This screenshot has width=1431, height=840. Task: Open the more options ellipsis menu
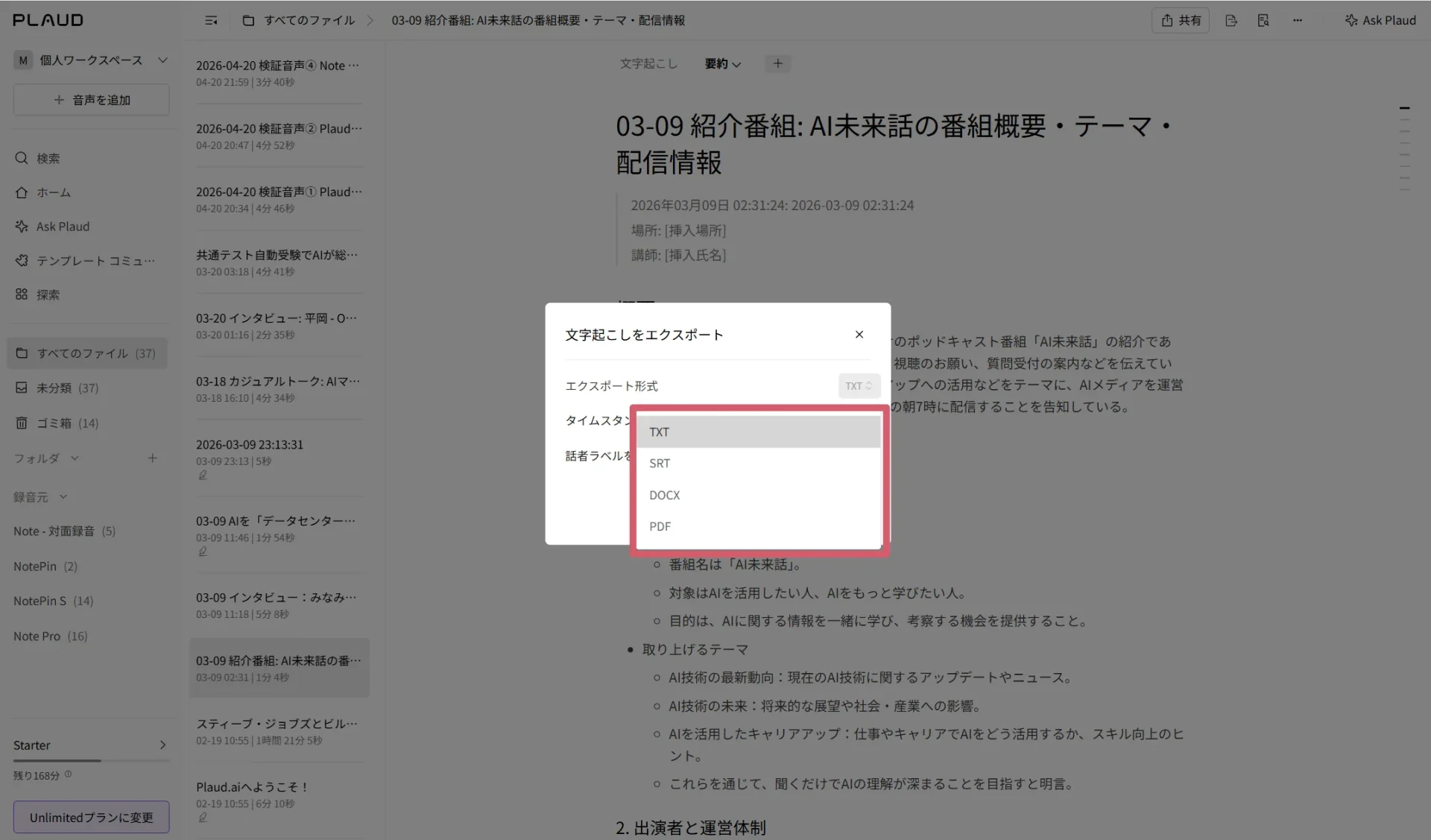(x=1298, y=21)
